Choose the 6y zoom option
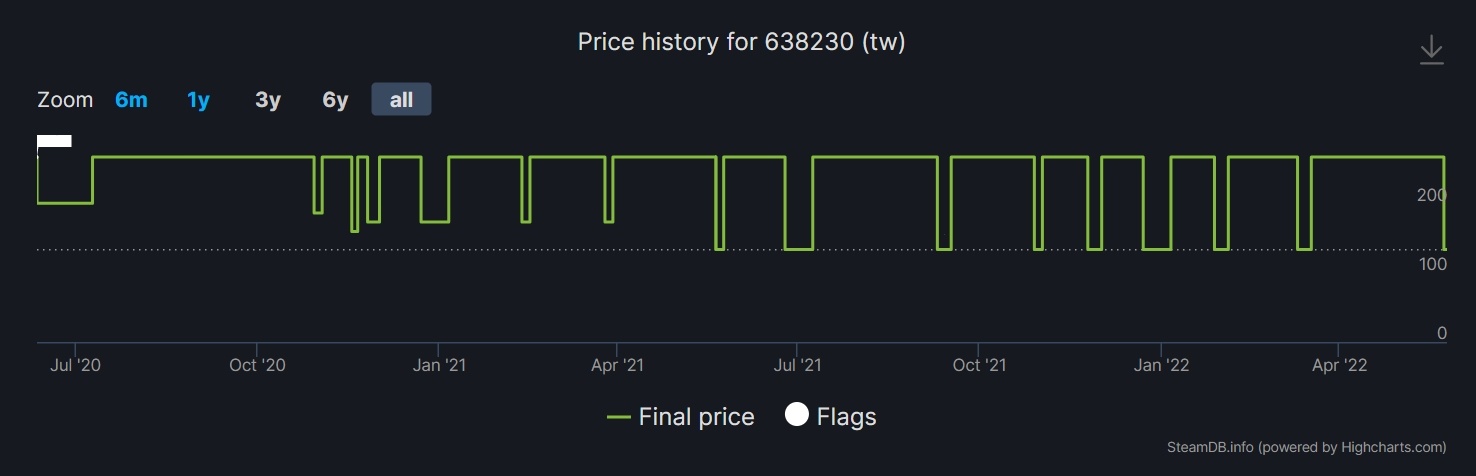This screenshot has width=1476, height=476. point(335,100)
